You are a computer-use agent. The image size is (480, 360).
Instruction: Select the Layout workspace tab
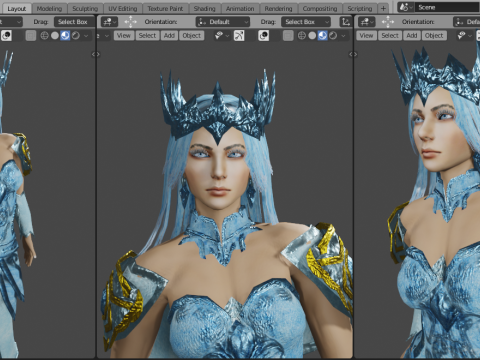[x=16, y=8]
